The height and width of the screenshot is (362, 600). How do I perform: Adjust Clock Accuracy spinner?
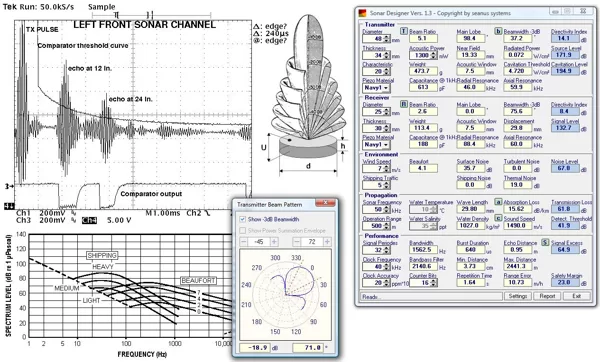tap(386, 283)
